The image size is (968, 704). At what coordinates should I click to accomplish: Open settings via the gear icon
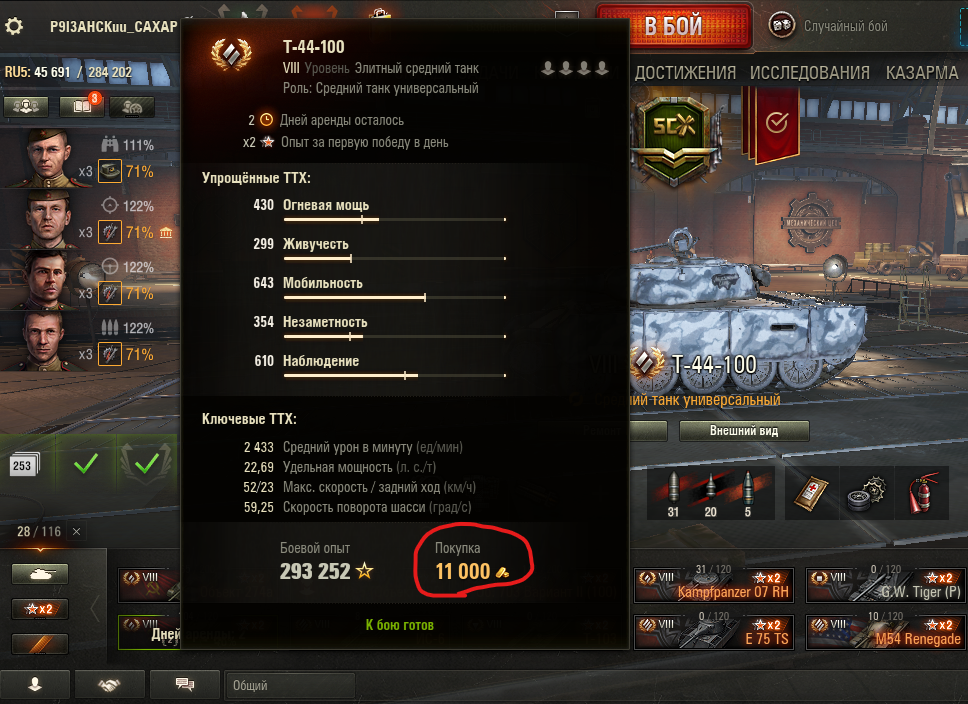pos(14,27)
